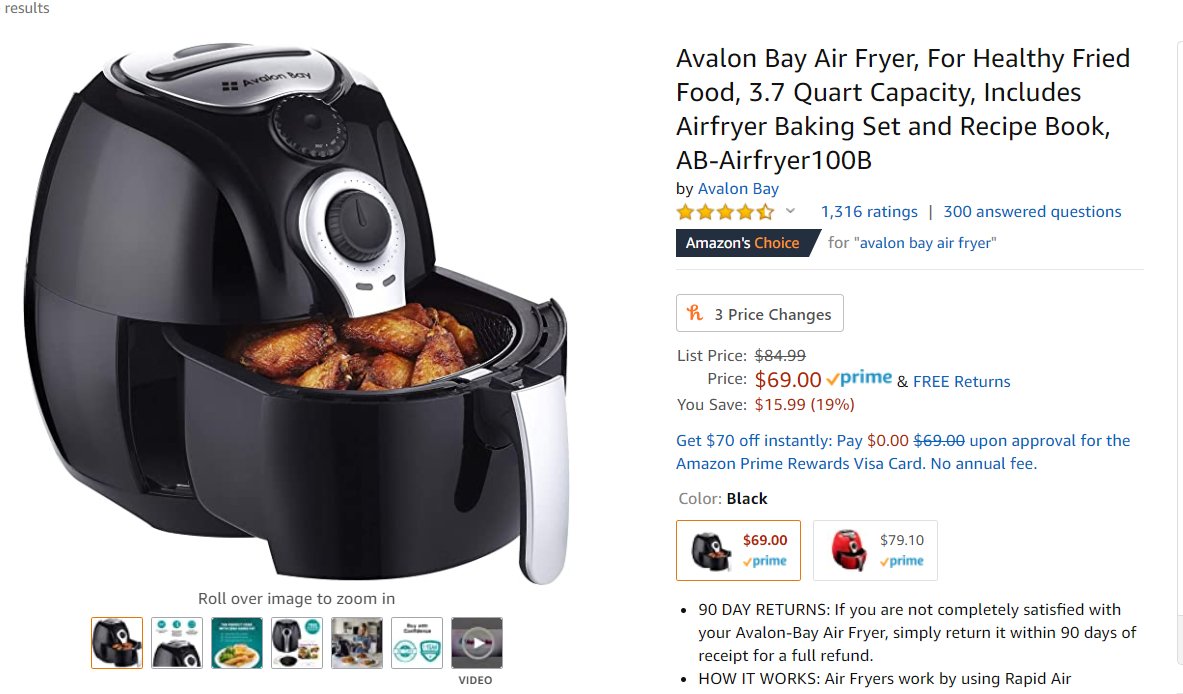Image resolution: width=1183 pixels, height=694 pixels.
Task: Choose the Black color option at $69.00
Action: pyautogui.click(x=738, y=550)
